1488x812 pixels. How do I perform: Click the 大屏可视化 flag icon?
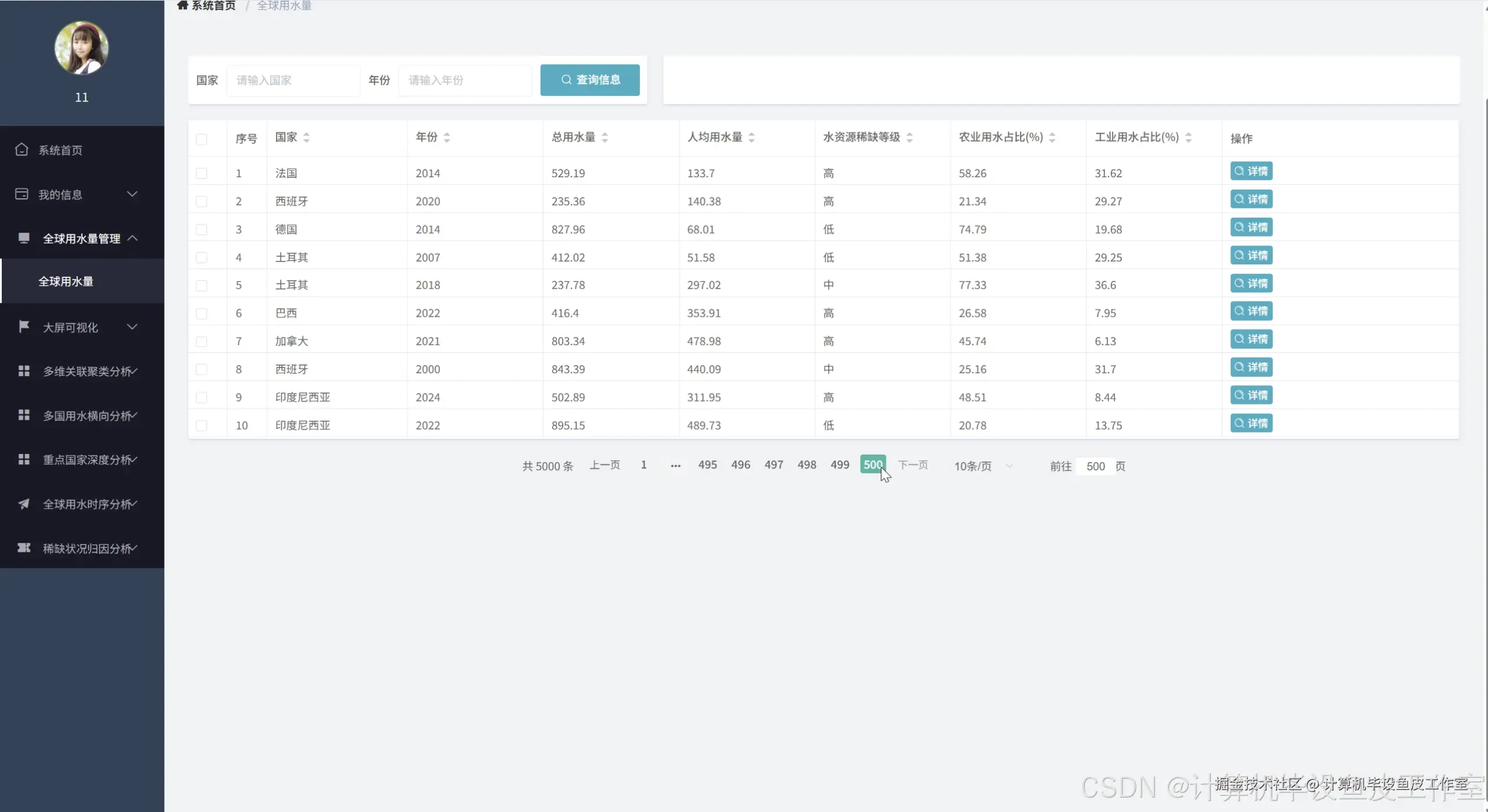coord(24,327)
